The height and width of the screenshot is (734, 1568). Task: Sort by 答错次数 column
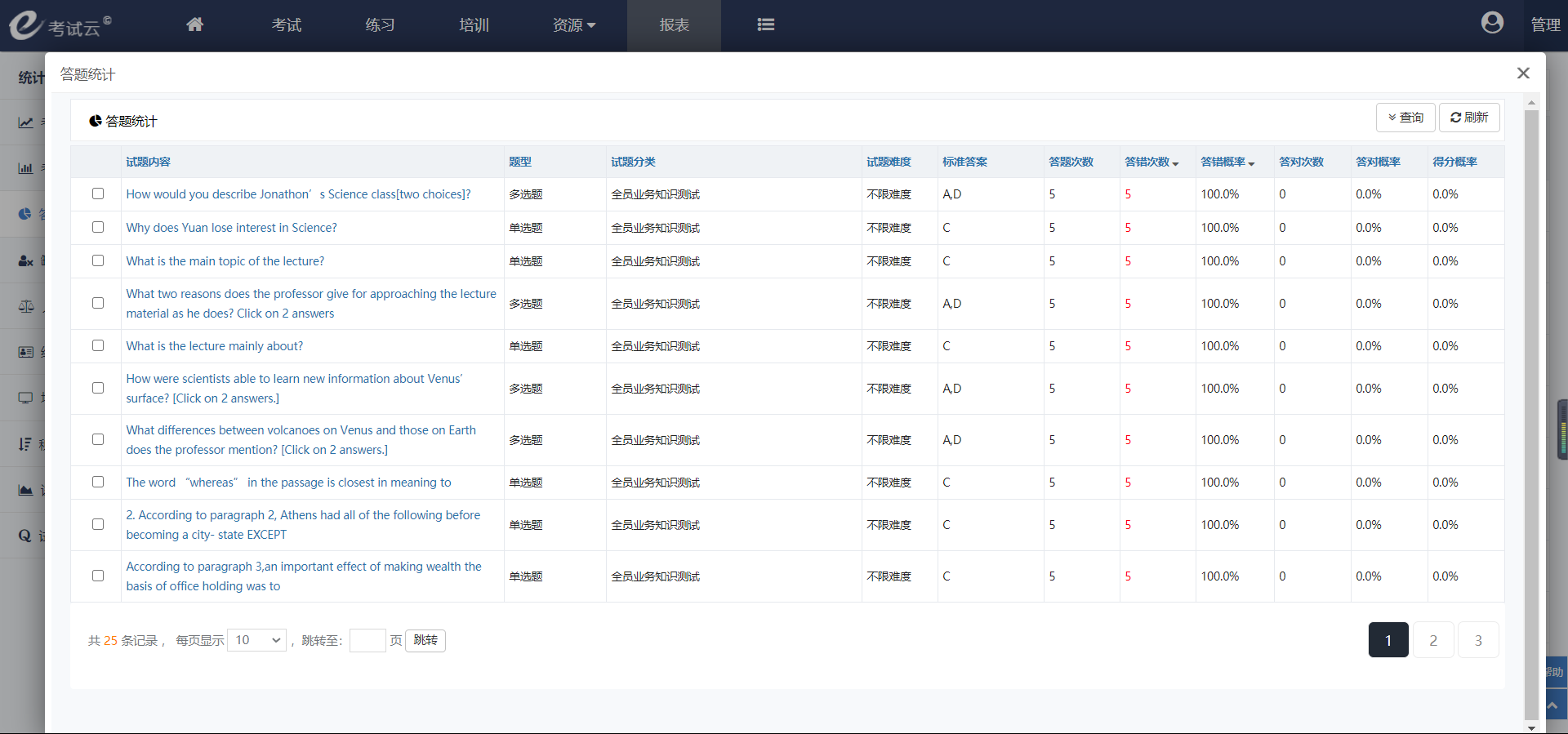click(x=1151, y=162)
